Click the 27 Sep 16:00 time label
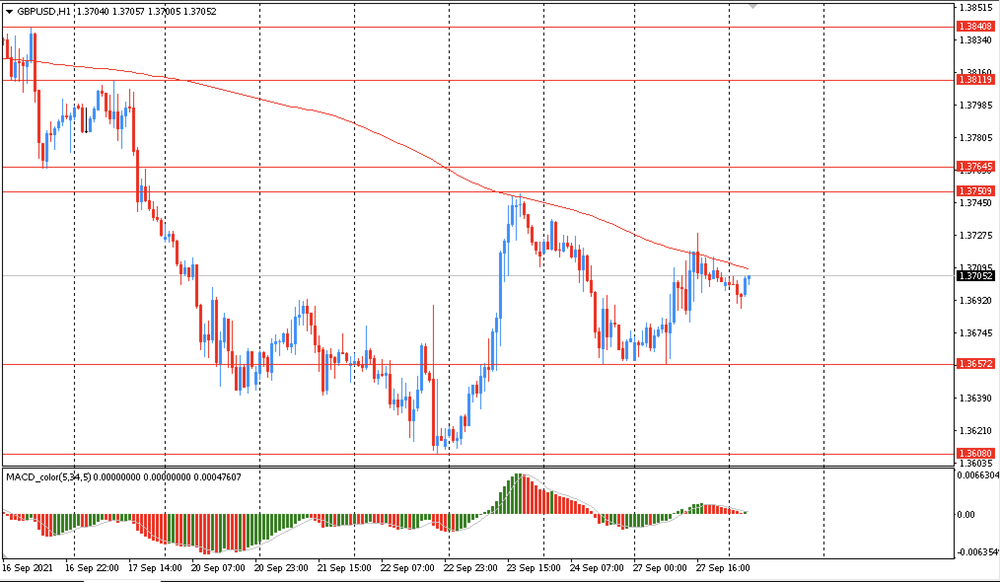Screen dimensions: 1000x582 (x=723, y=568)
